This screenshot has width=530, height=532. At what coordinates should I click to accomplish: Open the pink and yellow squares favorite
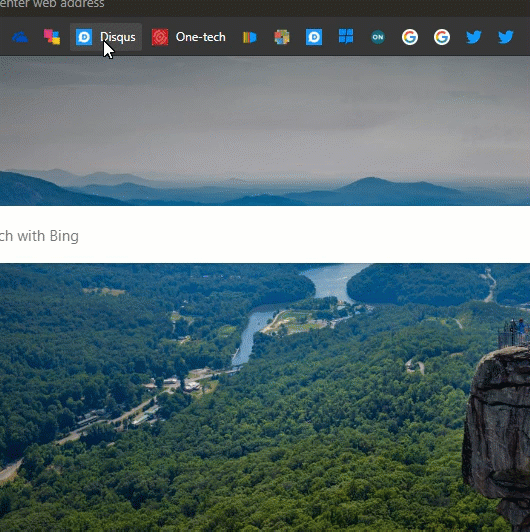click(52, 37)
